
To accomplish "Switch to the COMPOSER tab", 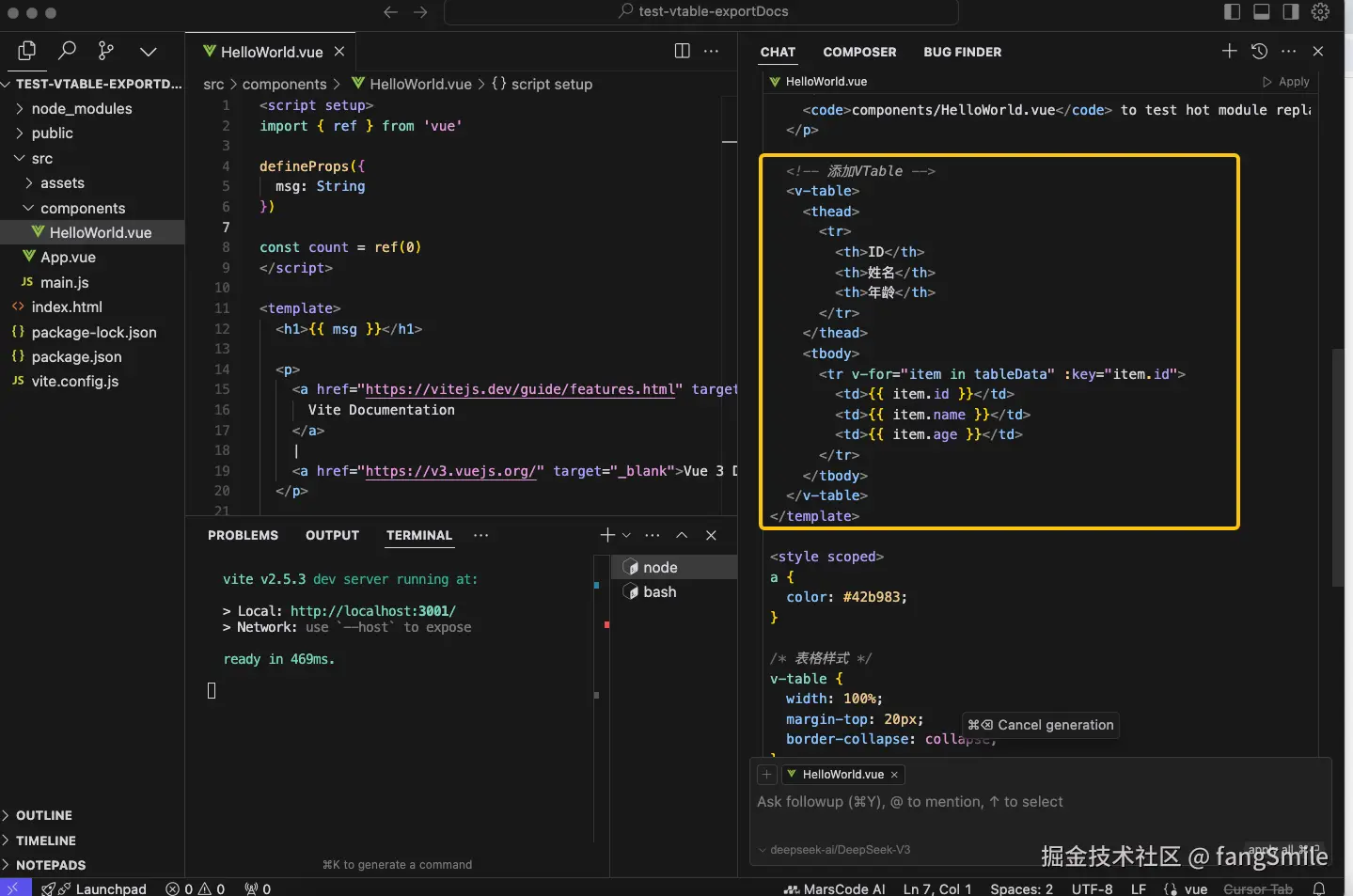I will click(x=859, y=52).
